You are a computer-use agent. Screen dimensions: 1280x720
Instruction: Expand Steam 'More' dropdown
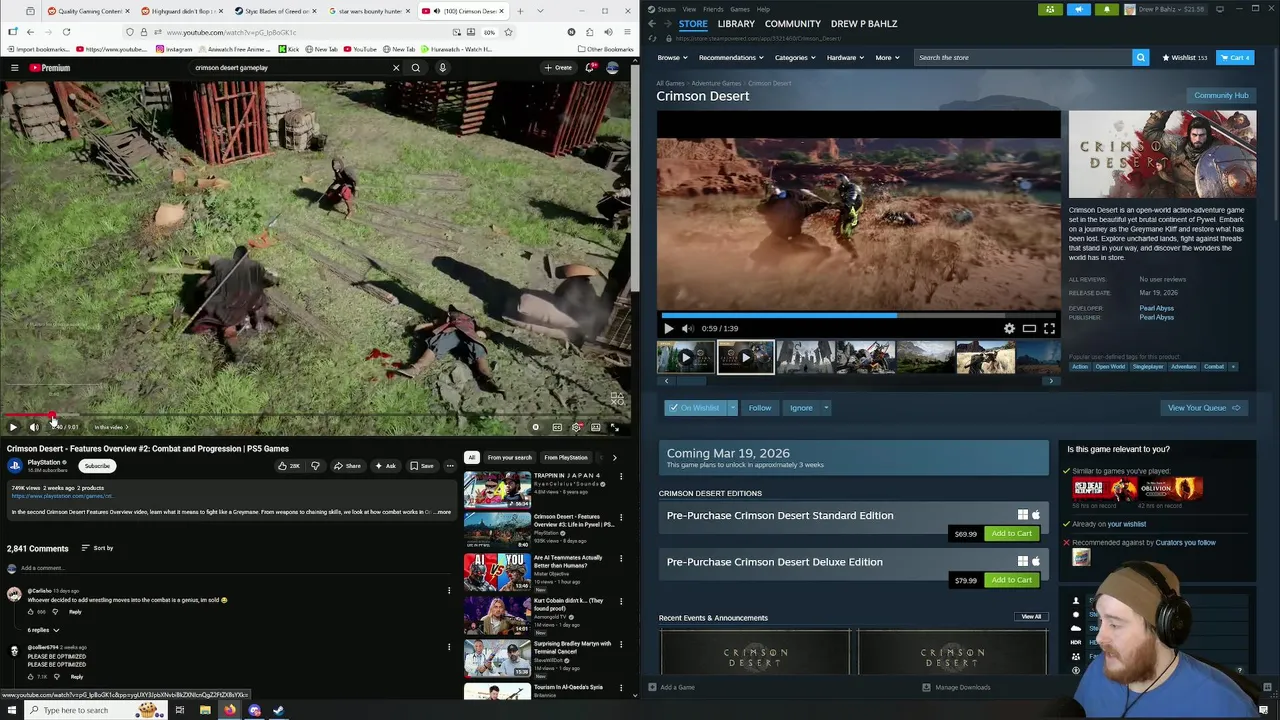pyautogui.click(x=887, y=58)
